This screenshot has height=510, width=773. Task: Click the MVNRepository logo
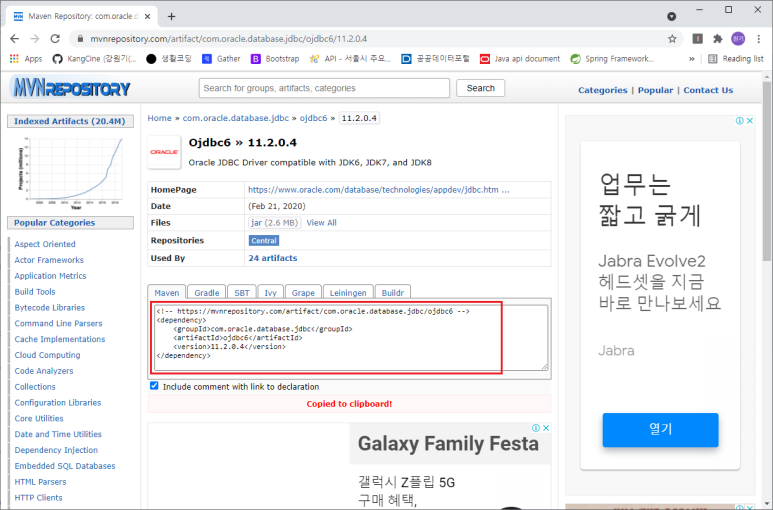pyautogui.click(x=70, y=88)
